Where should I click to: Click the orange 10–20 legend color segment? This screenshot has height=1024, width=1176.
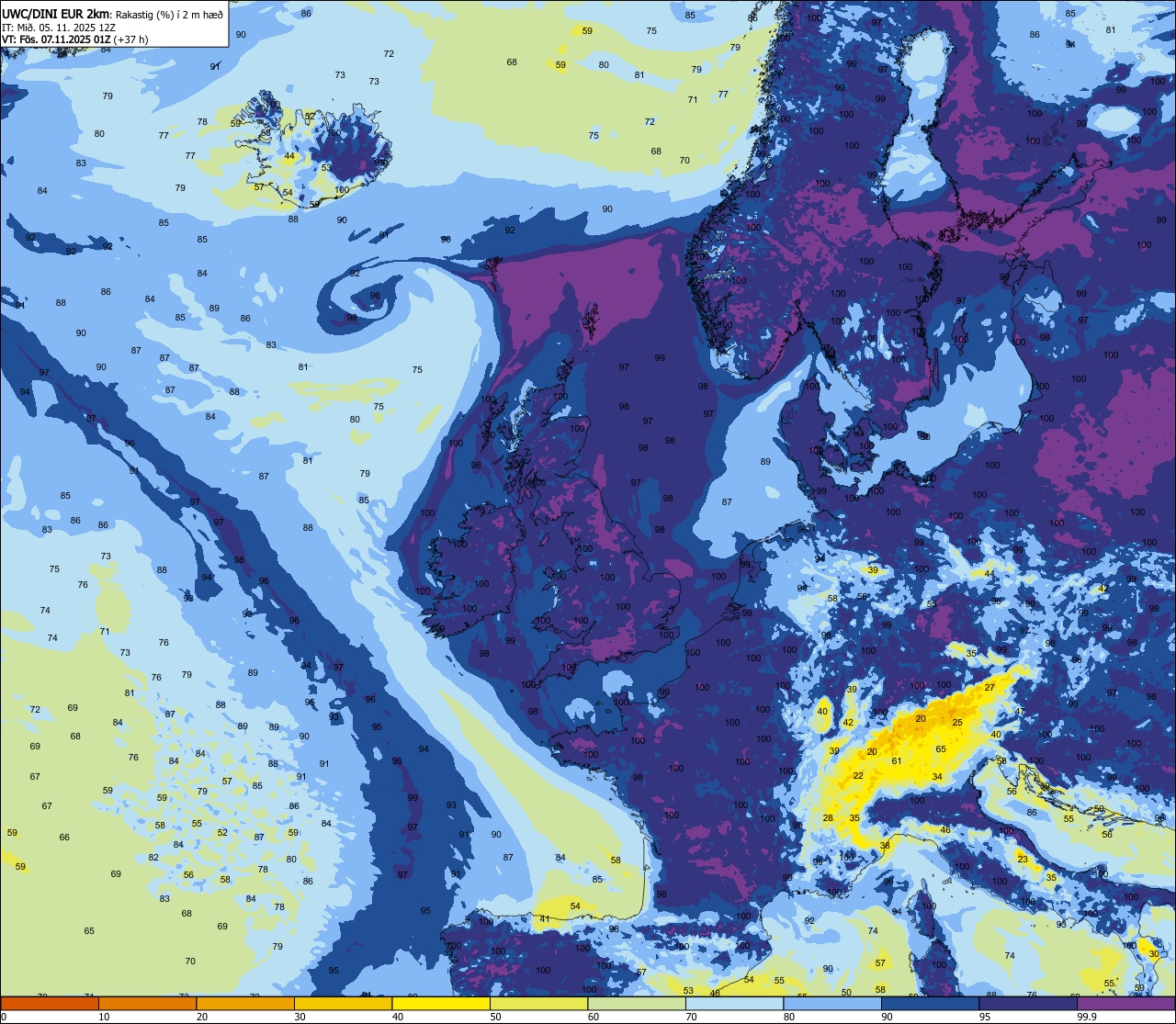147,1003
